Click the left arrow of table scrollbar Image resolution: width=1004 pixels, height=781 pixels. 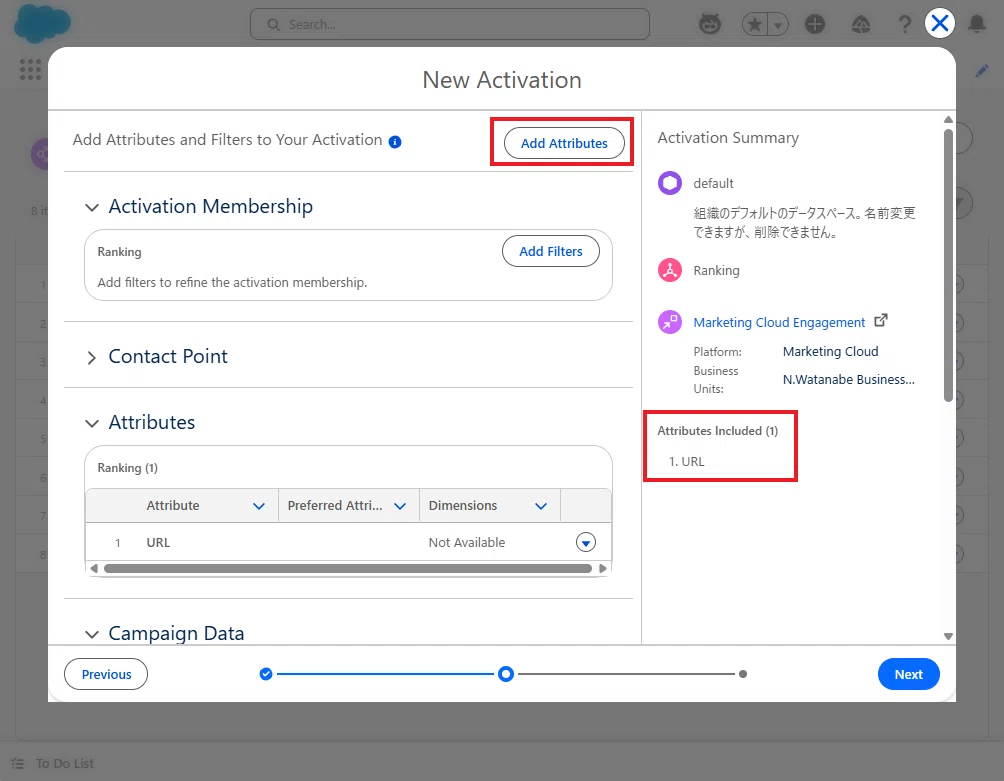(94, 568)
